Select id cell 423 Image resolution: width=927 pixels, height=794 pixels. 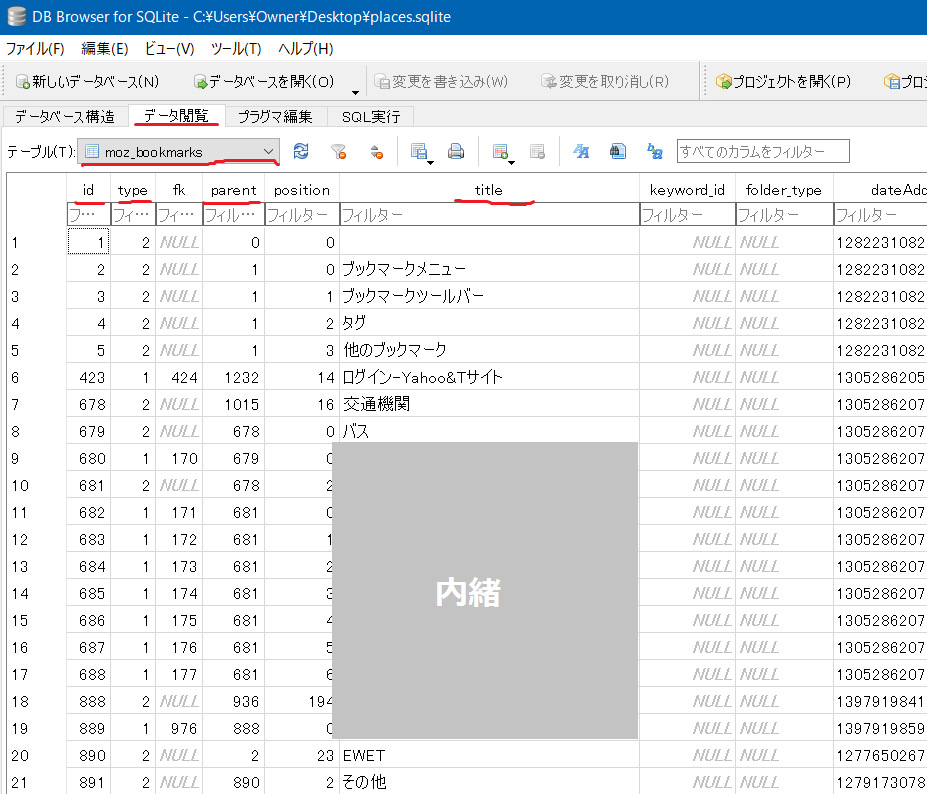coord(88,377)
